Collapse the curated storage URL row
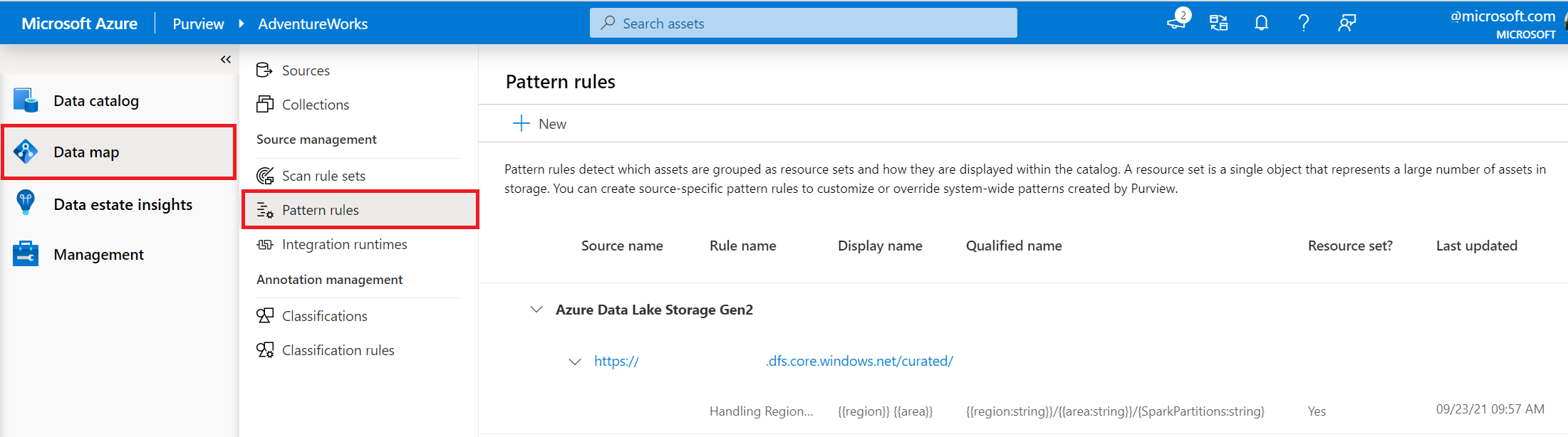Image resolution: width=1568 pixels, height=437 pixels. coord(574,362)
